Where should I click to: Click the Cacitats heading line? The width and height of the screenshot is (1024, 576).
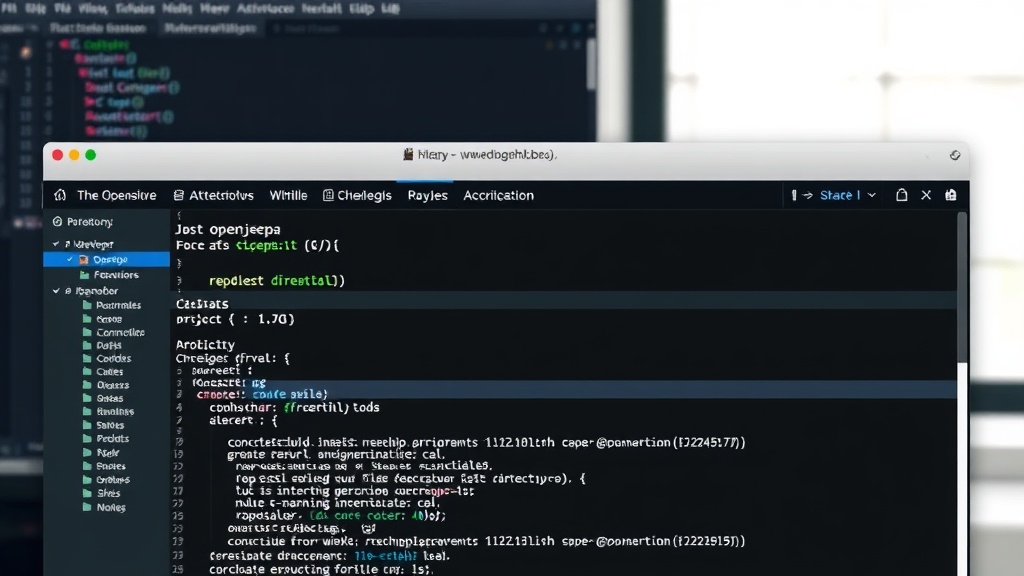(202, 304)
